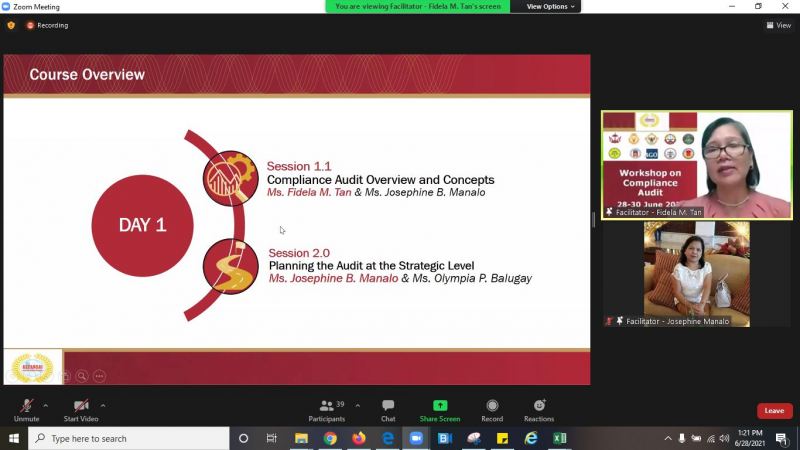The height and width of the screenshot is (450, 800).
Task: Start Video from the Zoom toolbar
Action: tap(80, 406)
